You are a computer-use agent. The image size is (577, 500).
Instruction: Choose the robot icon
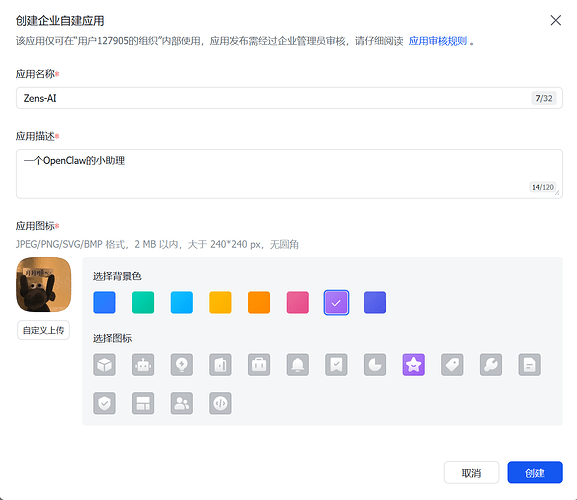point(143,365)
